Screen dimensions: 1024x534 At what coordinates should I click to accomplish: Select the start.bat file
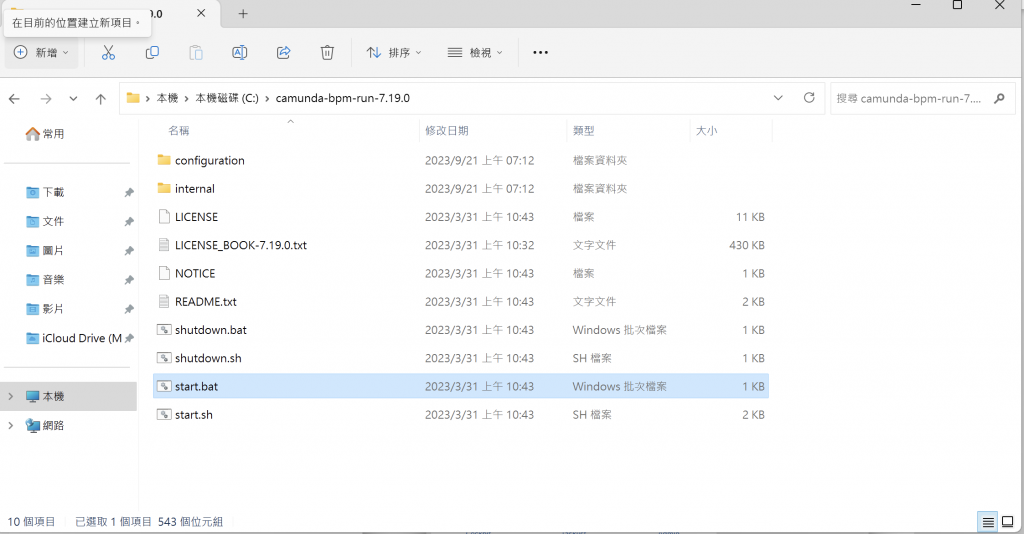coord(461,386)
